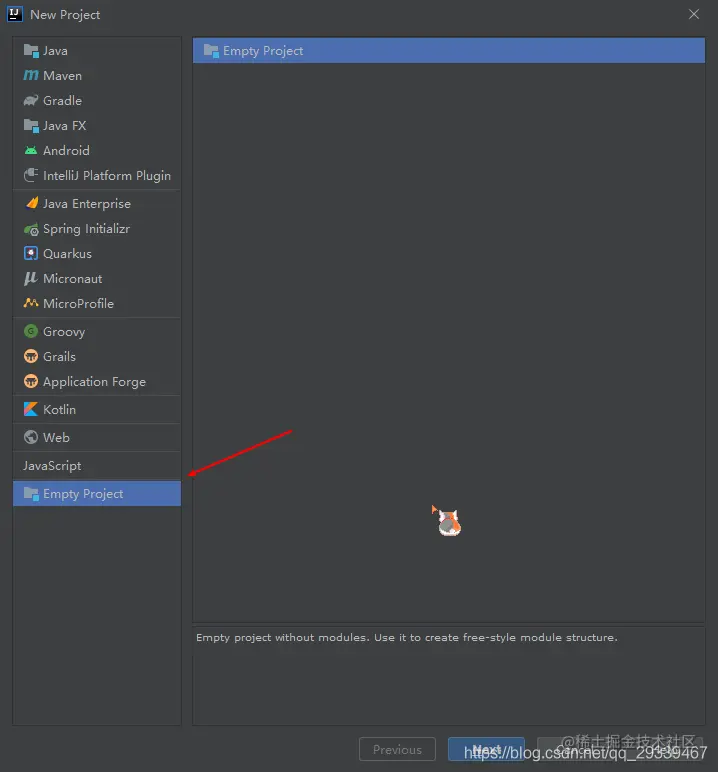Select the IntelliJ Platform Plugin icon
This screenshot has height=772, width=718.
[x=31, y=175]
